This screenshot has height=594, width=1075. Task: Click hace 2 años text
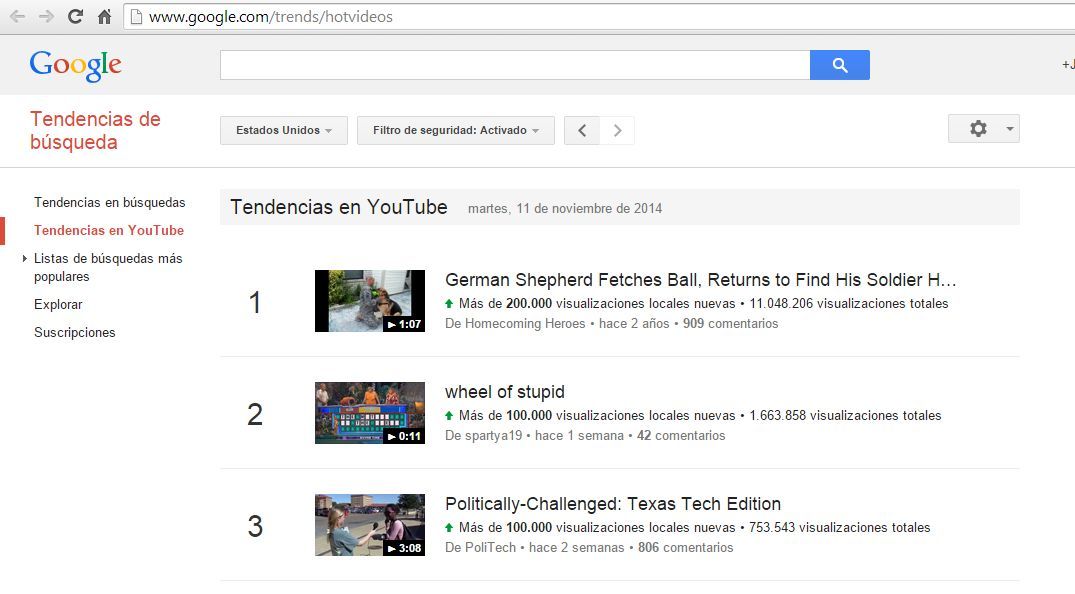(634, 324)
